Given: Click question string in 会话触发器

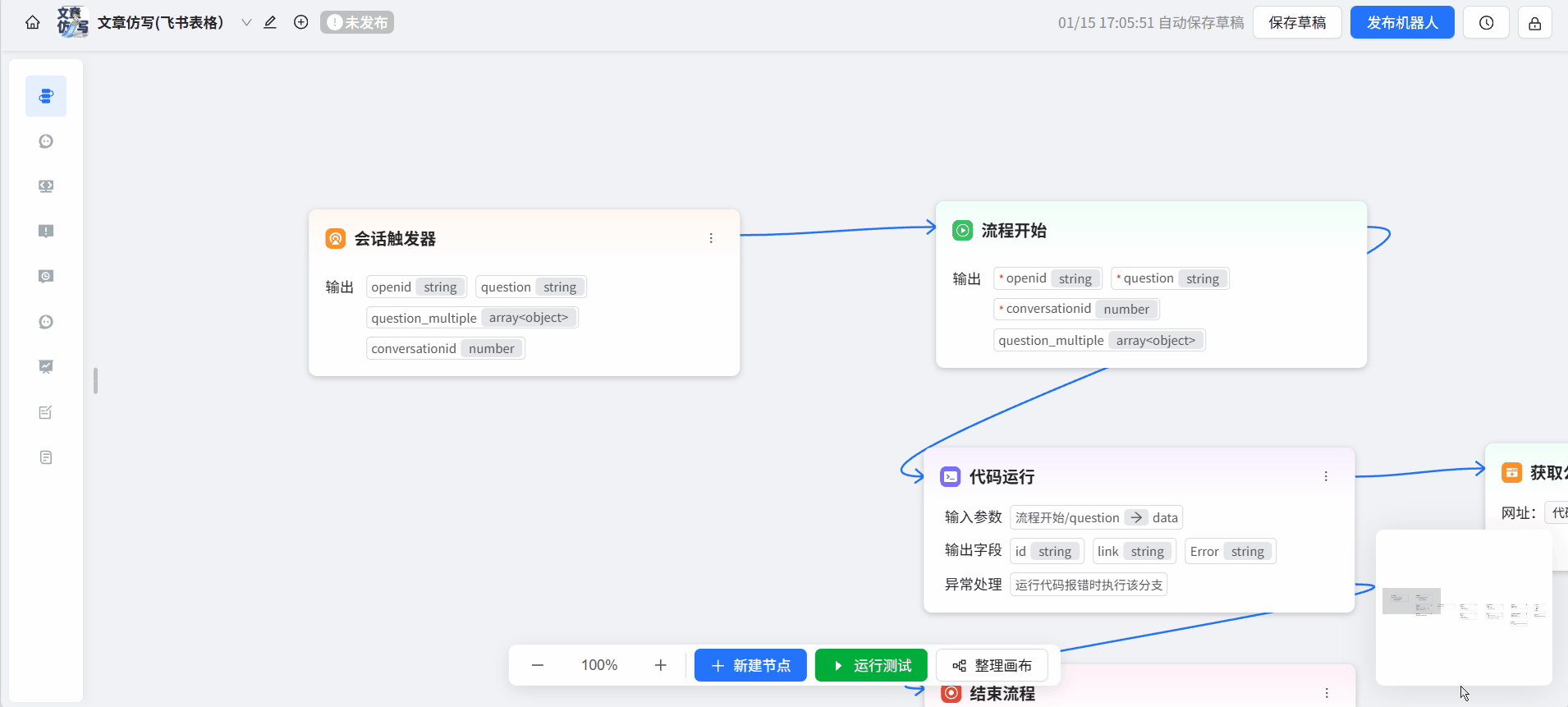Looking at the screenshot, I should [x=531, y=287].
